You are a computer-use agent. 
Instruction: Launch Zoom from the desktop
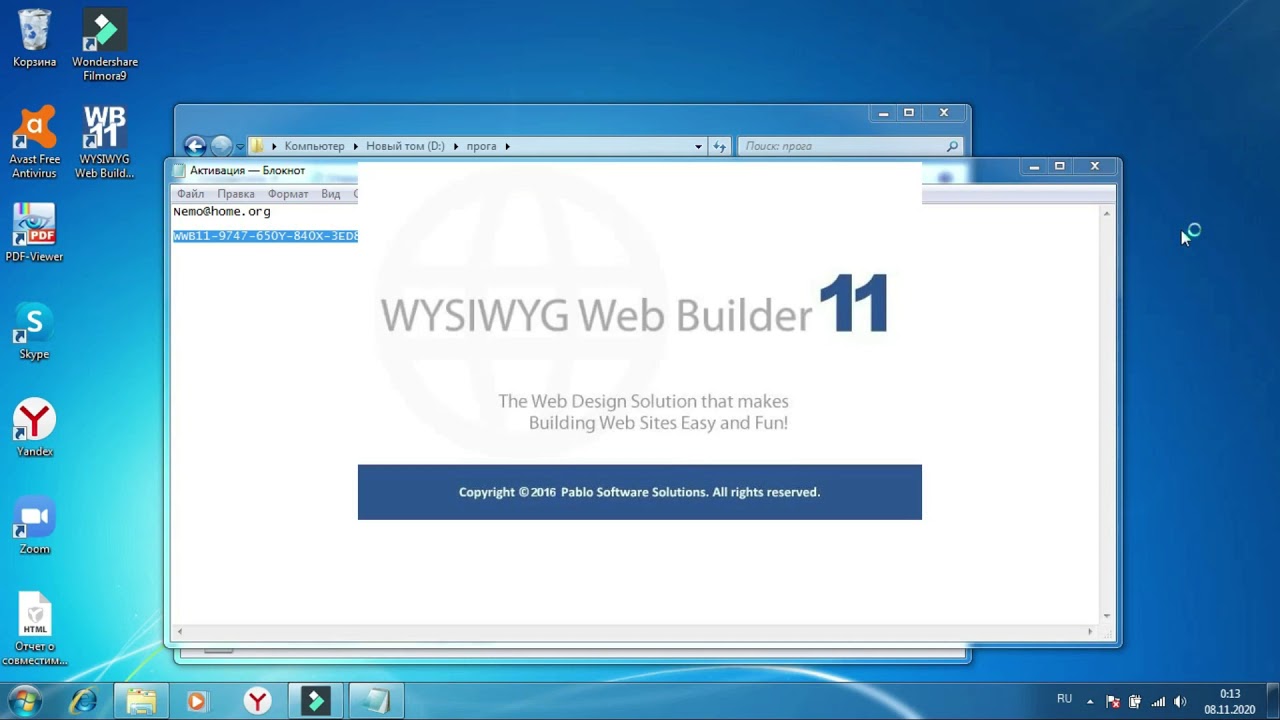[x=34, y=525]
